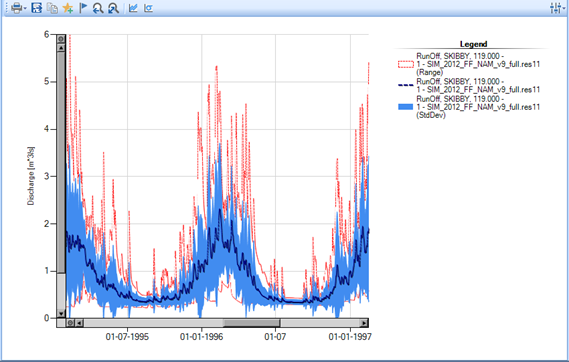Click the 01-07 date axis label
Viewport: 569px width, 362px height.
[275, 337]
